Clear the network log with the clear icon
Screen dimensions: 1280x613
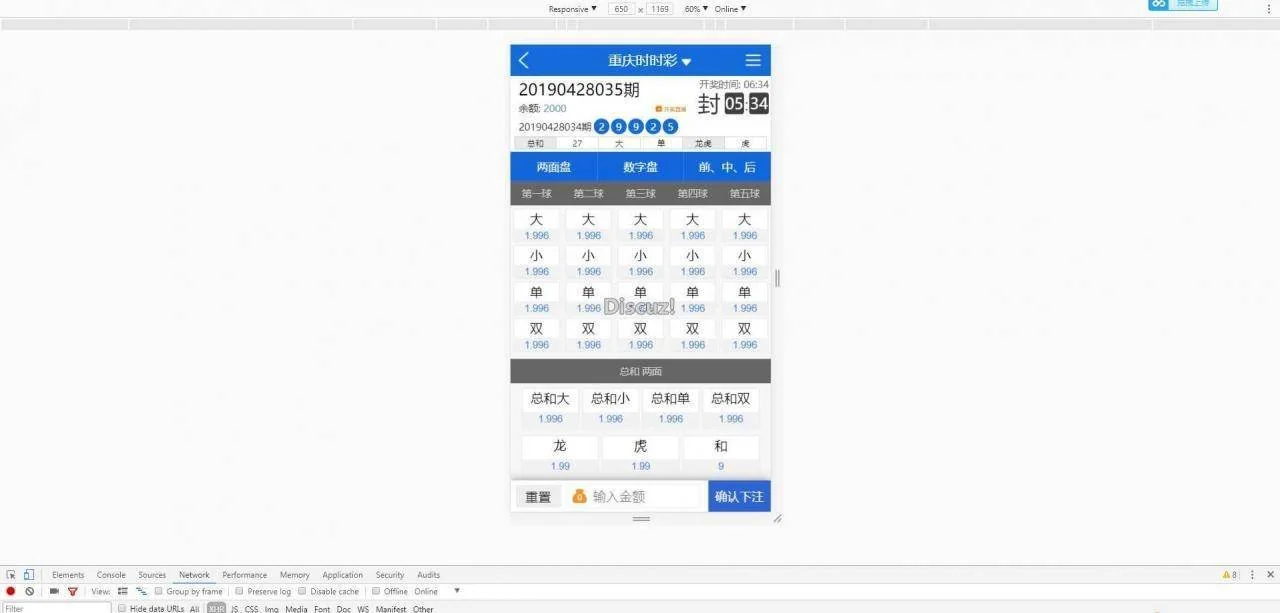(x=29, y=591)
